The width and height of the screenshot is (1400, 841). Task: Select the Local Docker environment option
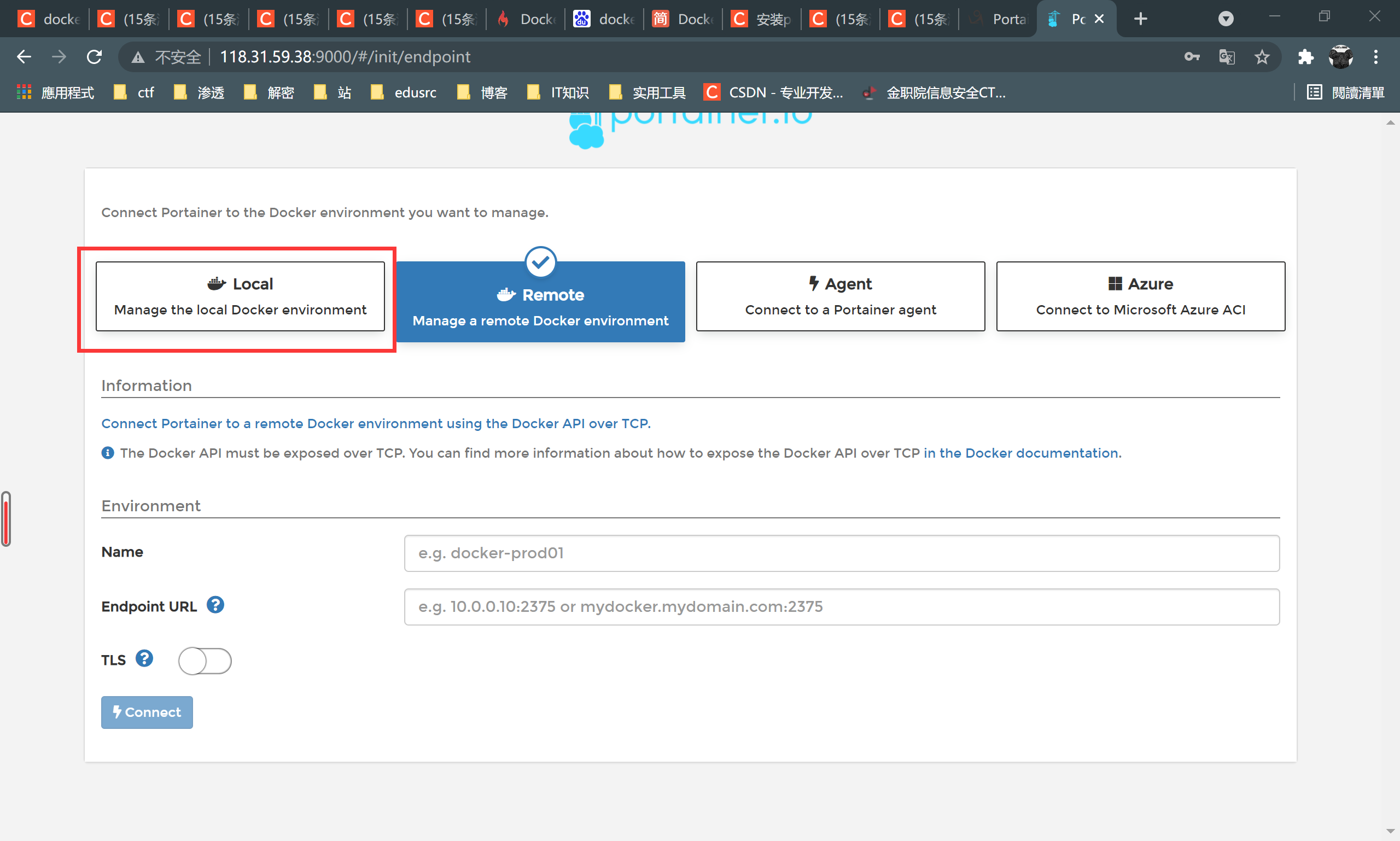coord(240,296)
